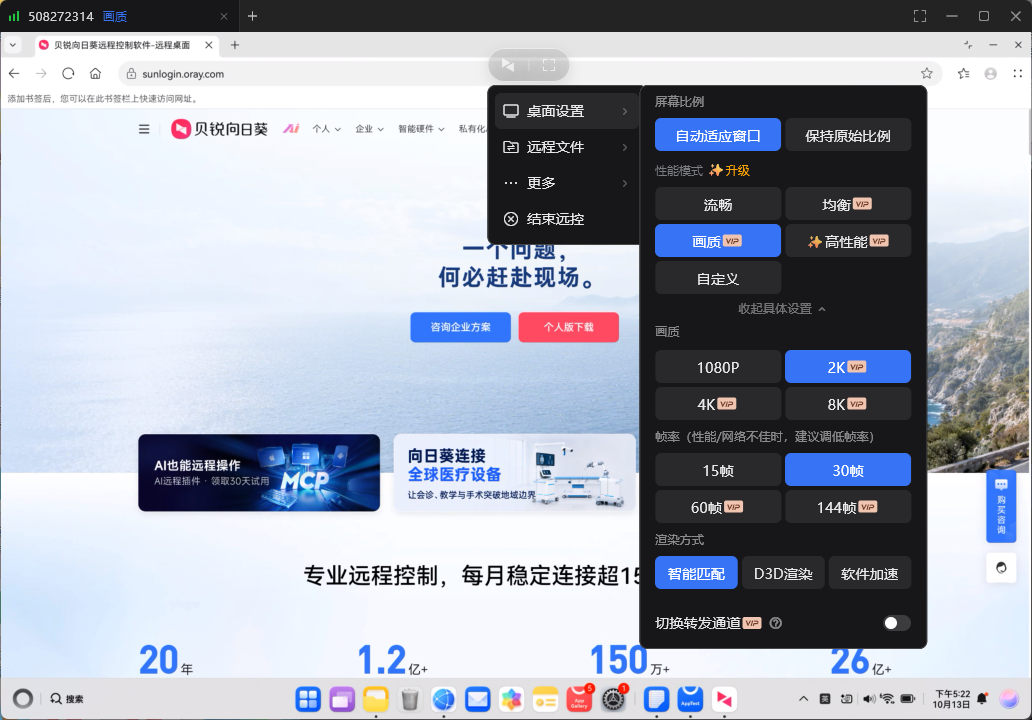Set picture quality to 8K
Screen dimensions: 1032x720
848,403
